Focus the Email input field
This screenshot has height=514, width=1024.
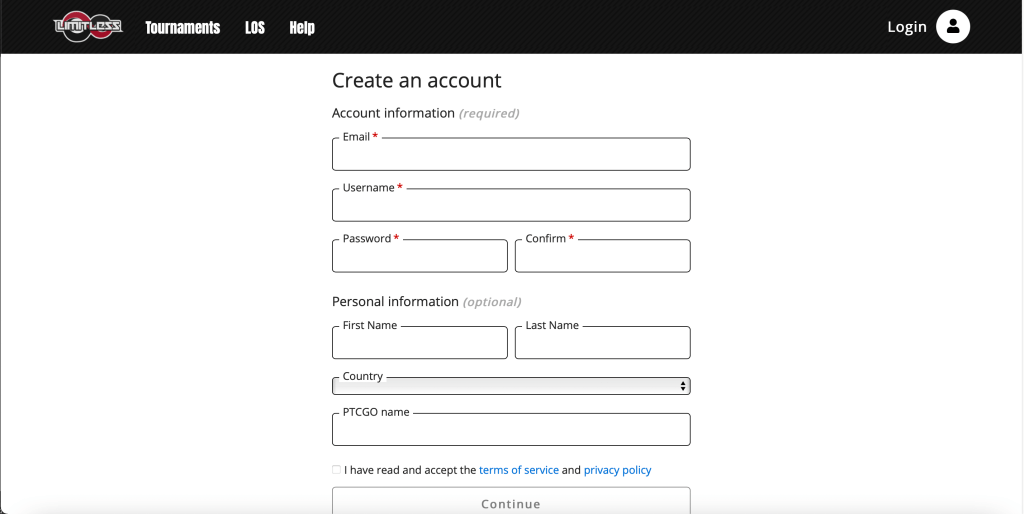pyautogui.click(x=511, y=156)
